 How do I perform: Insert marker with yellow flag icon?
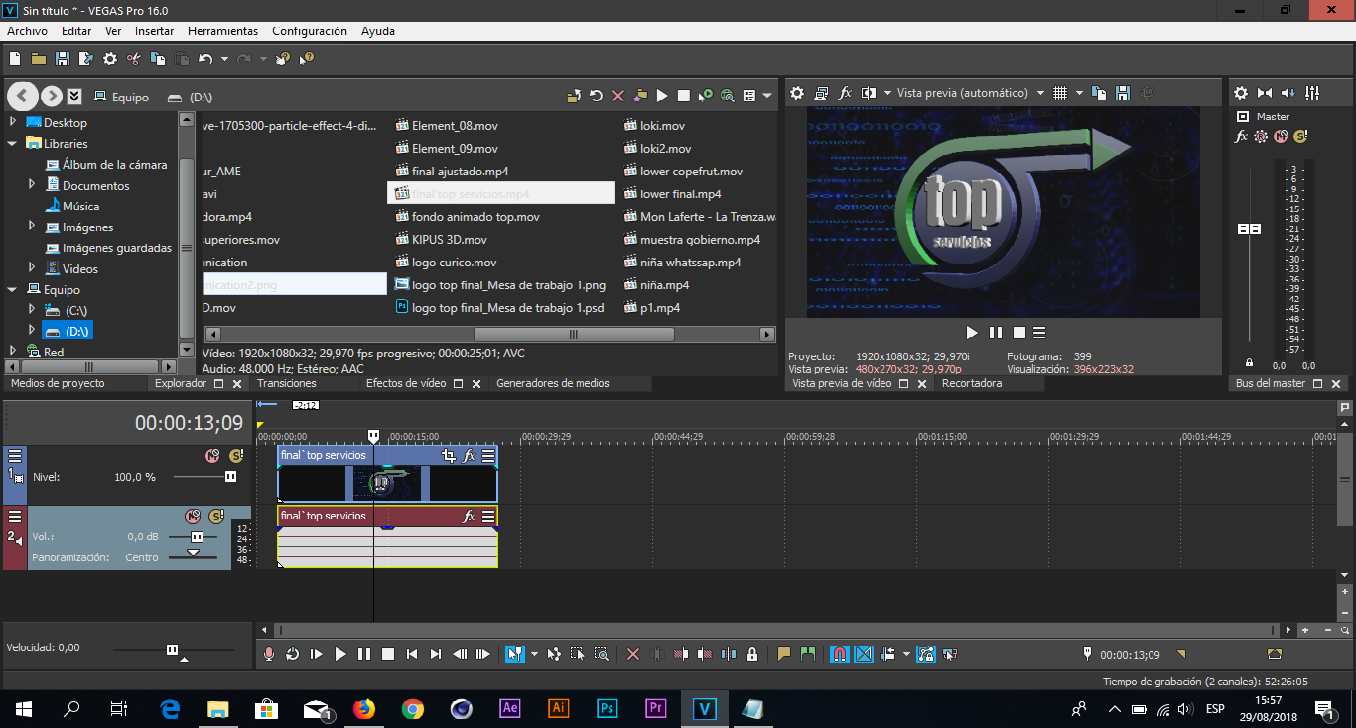tap(784, 654)
